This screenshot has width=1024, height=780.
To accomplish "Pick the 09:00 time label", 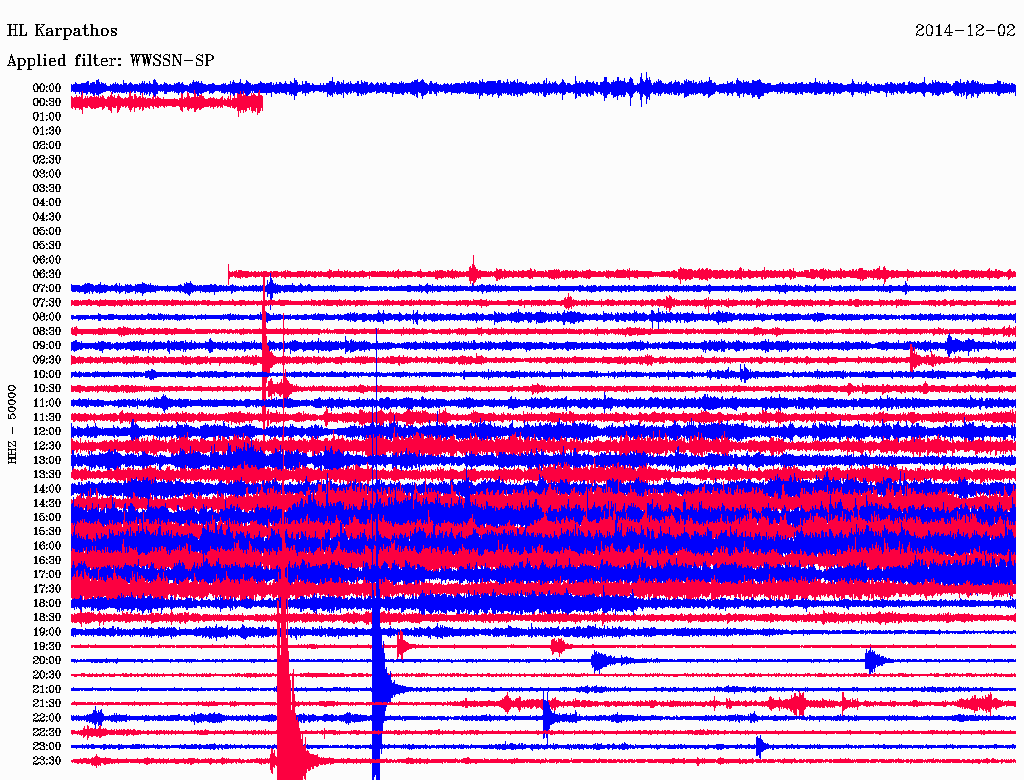I will pos(47,346).
